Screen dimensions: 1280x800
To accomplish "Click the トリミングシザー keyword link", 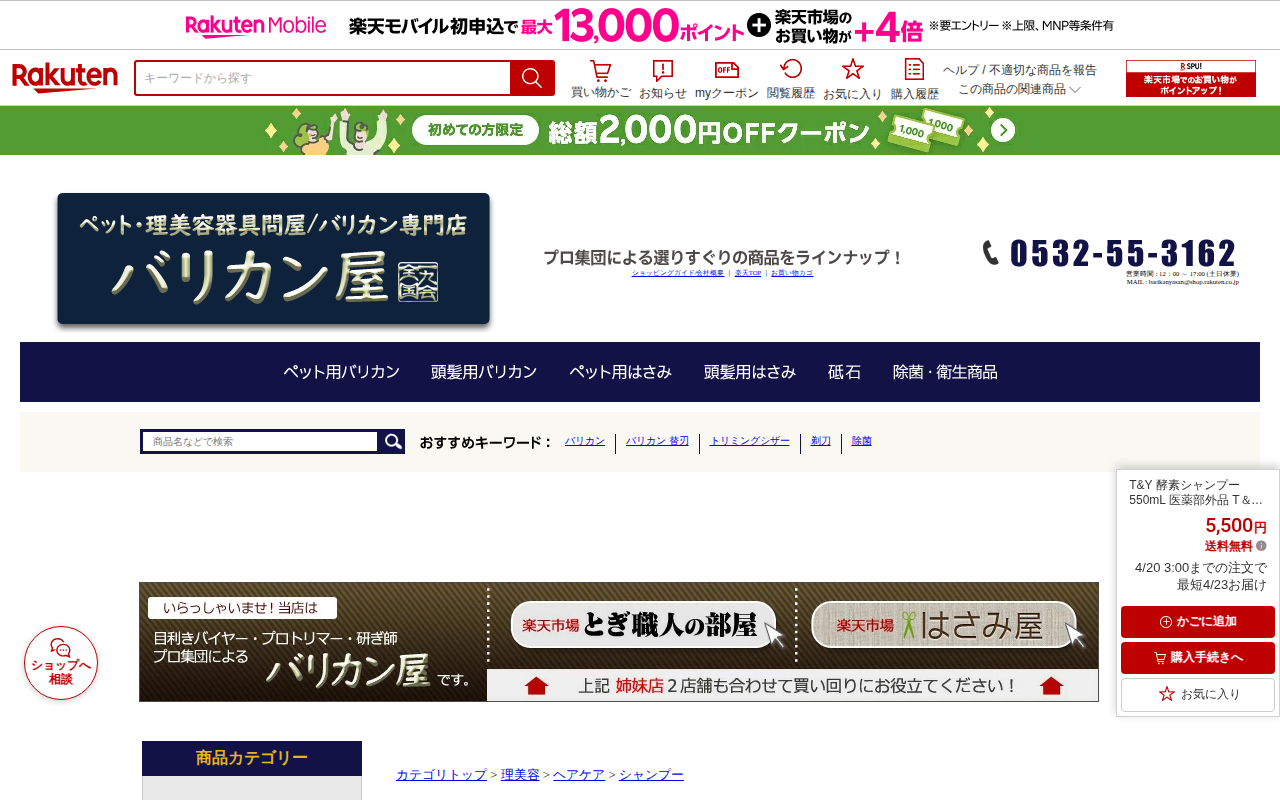I will pyautogui.click(x=750, y=441).
